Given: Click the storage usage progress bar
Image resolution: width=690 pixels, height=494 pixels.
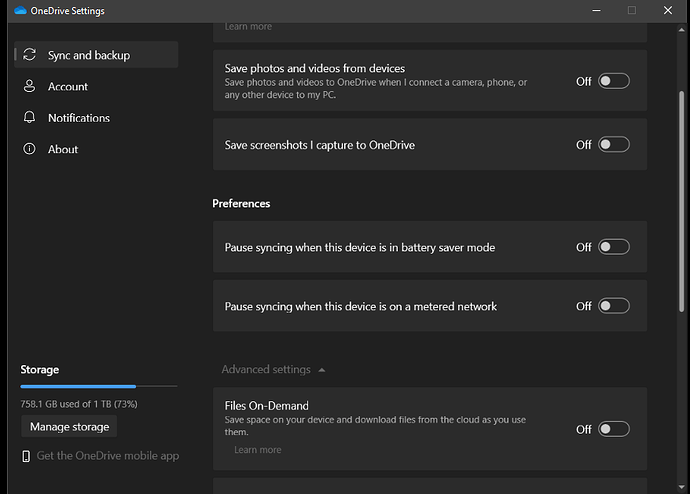Looking at the screenshot, I should click(99, 387).
